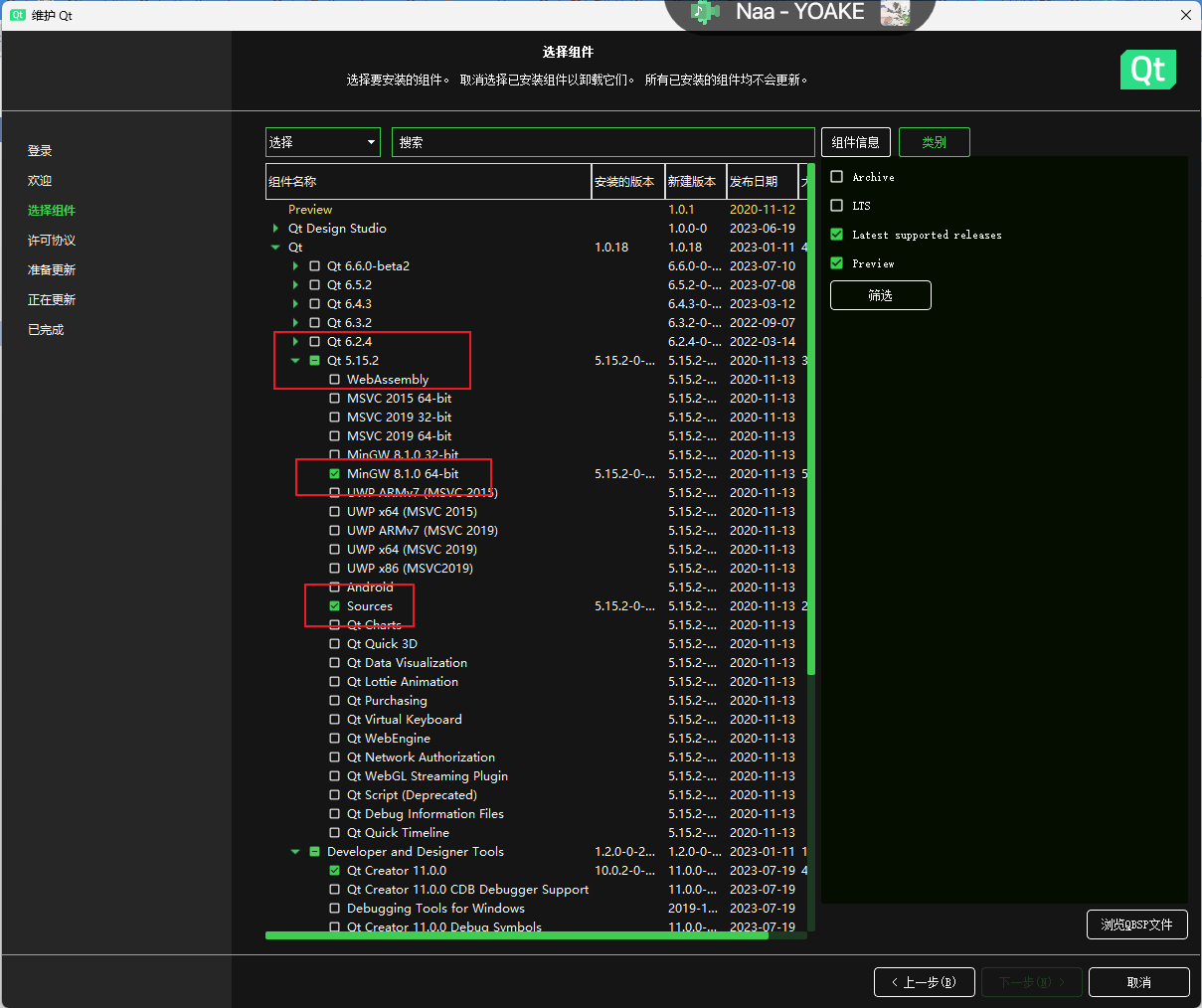Select Debugging Tools for Windows row
This screenshot has height=1008, width=1202.
click(x=536, y=909)
